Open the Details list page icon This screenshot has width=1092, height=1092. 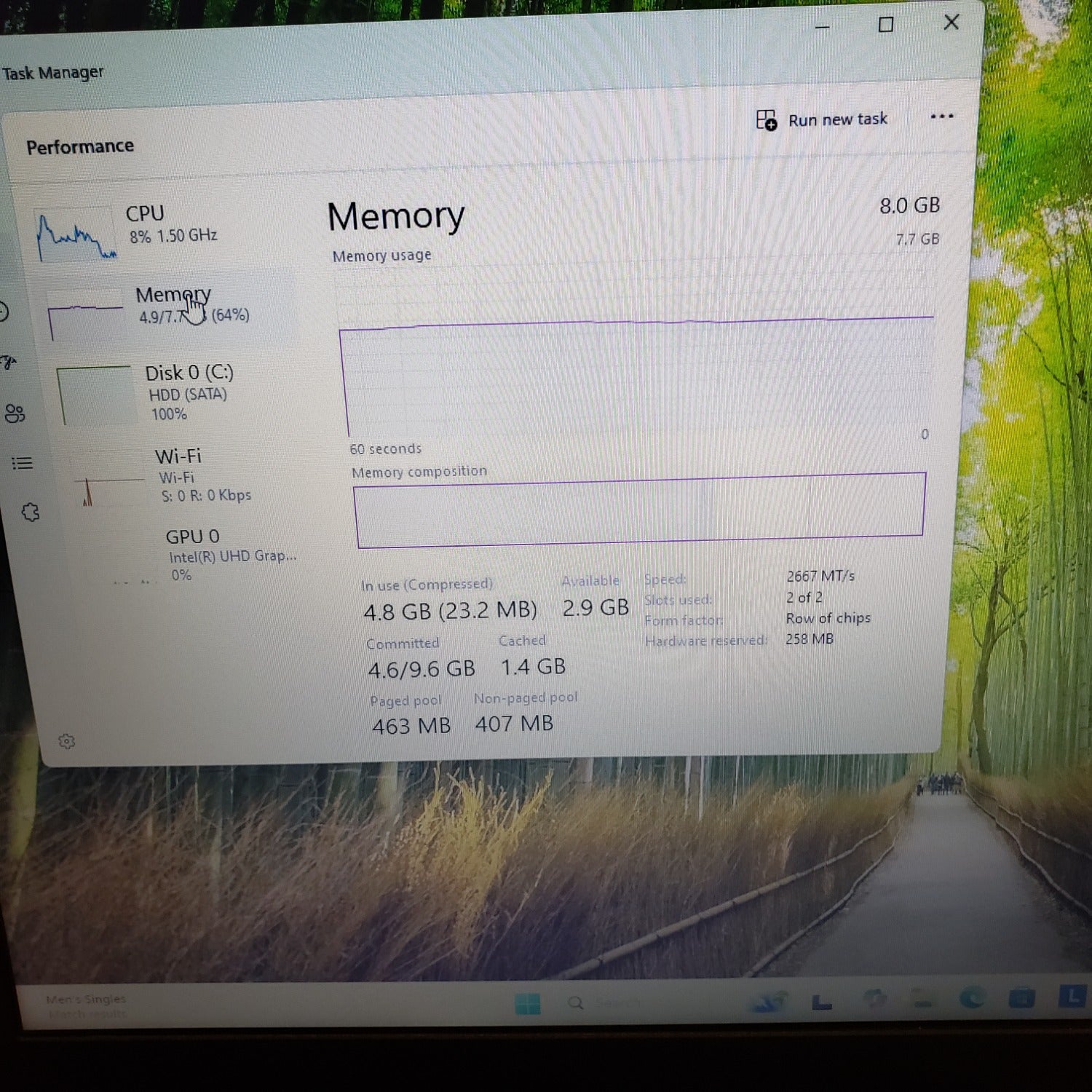point(22,463)
